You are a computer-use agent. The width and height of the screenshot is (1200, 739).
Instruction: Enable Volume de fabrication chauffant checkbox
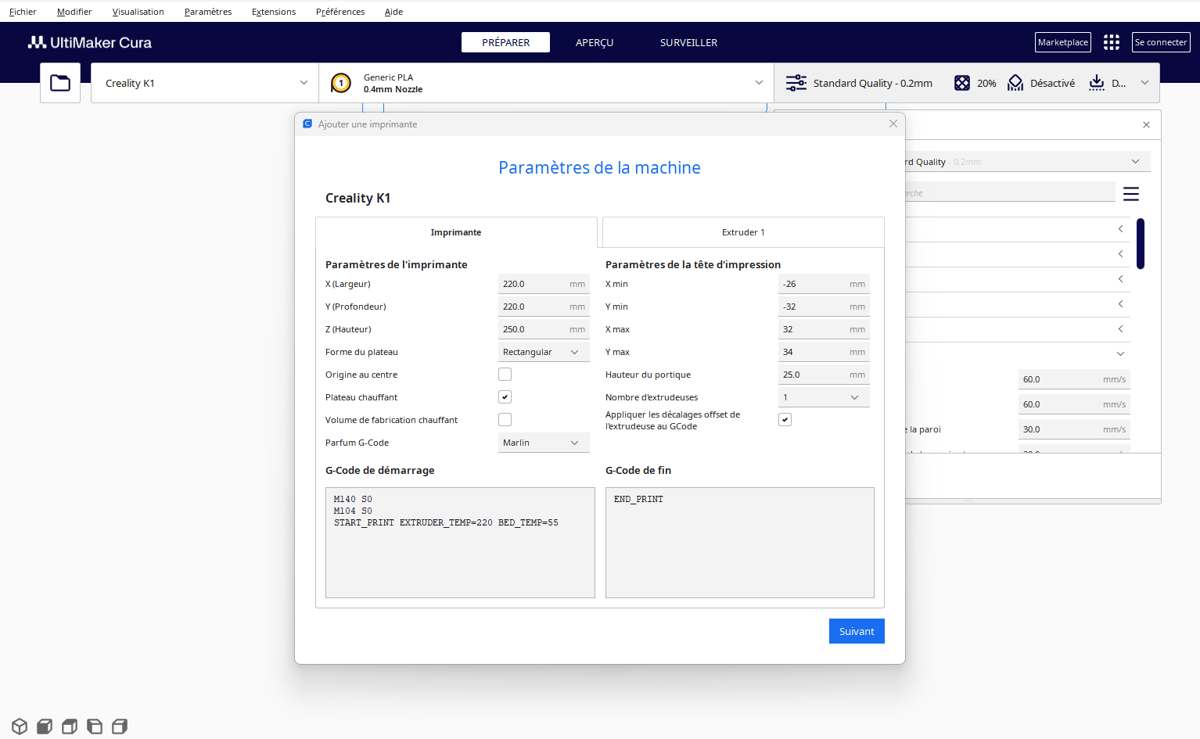(x=505, y=420)
